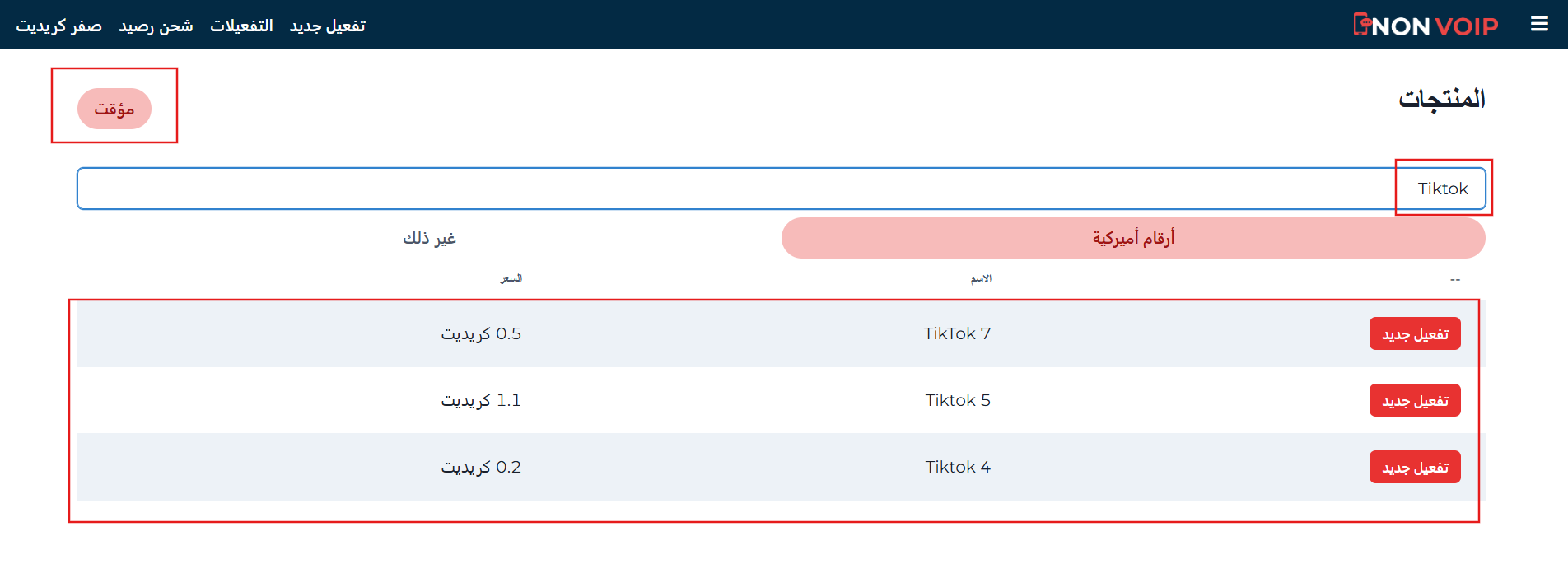1568x587 pixels.
Task: Click تفعيل جديد for Tiktok 5
Action: click(1414, 400)
